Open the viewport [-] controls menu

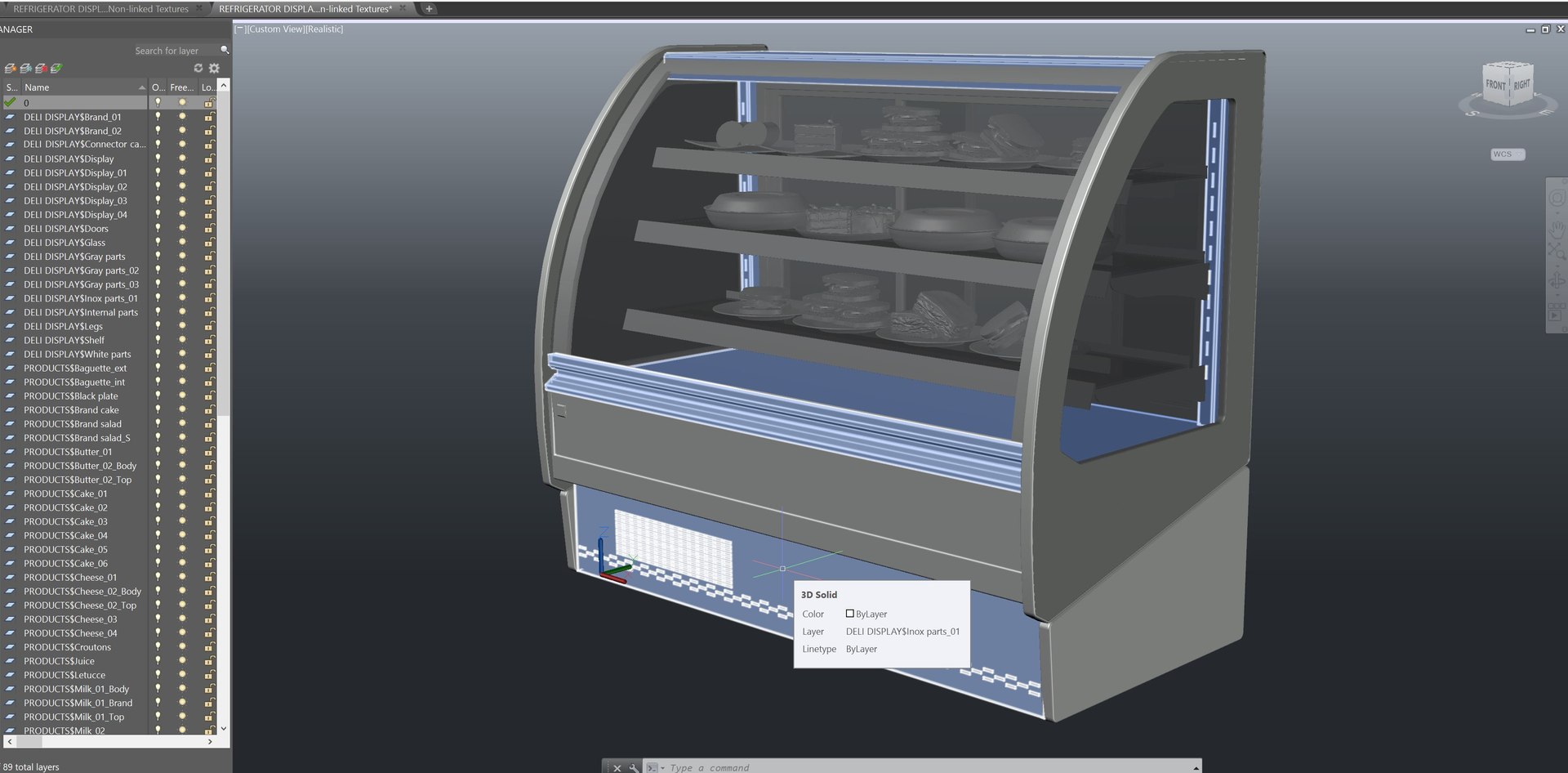[x=240, y=29]
